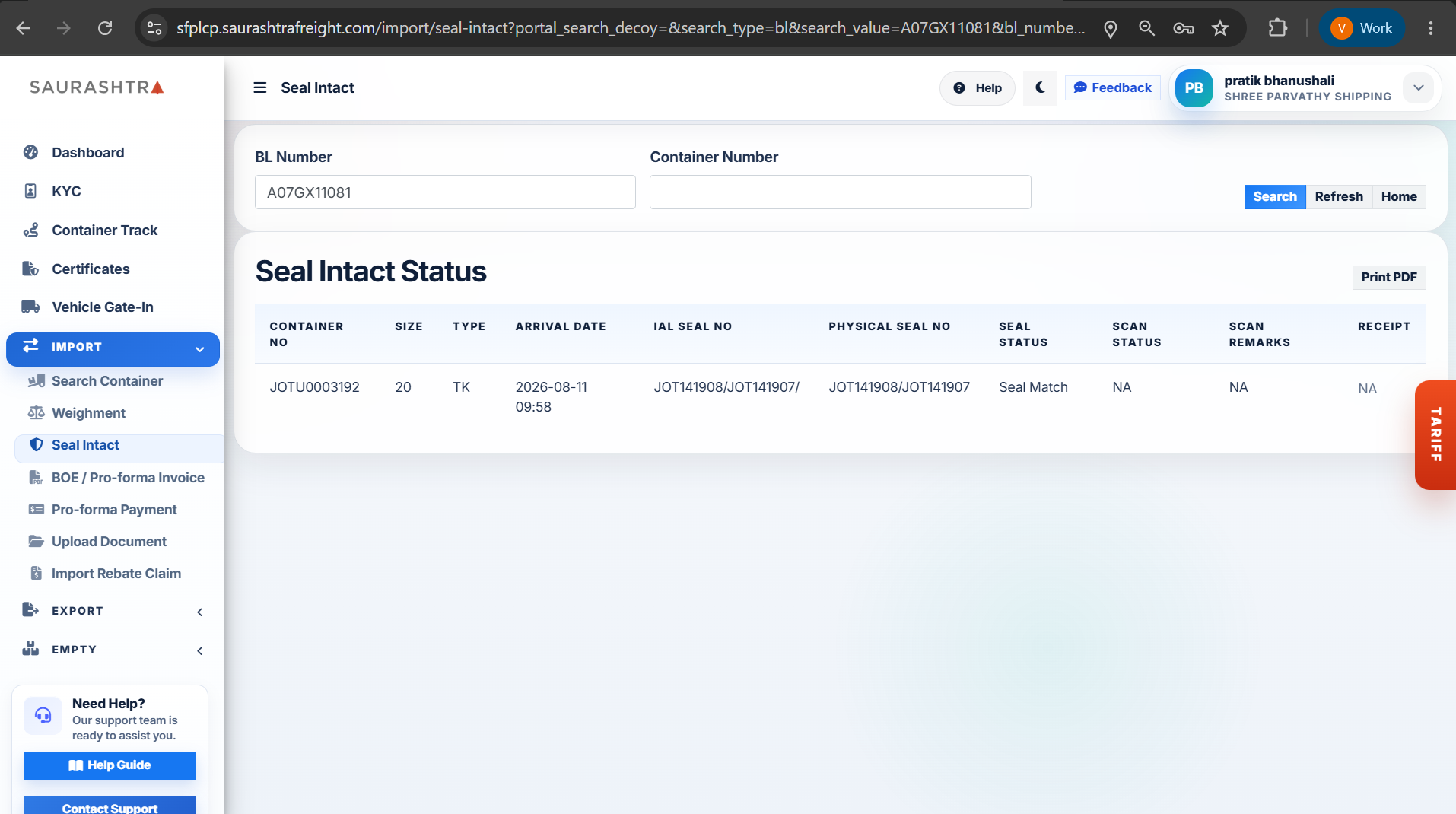
Task: Click the Refresh button
Action: 1339,196
